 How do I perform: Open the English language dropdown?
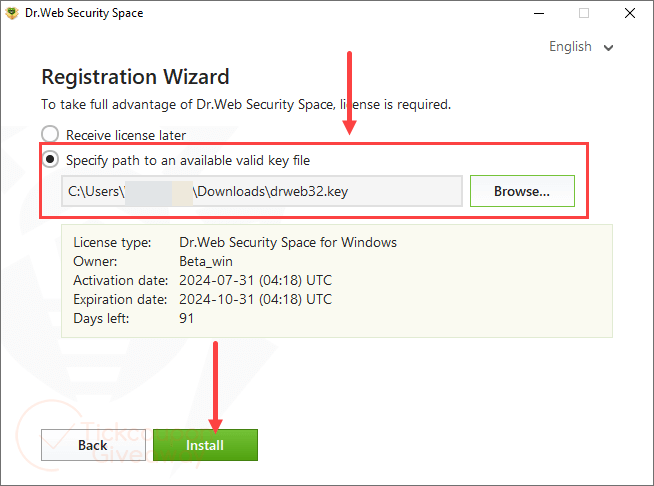click(581, 47)
